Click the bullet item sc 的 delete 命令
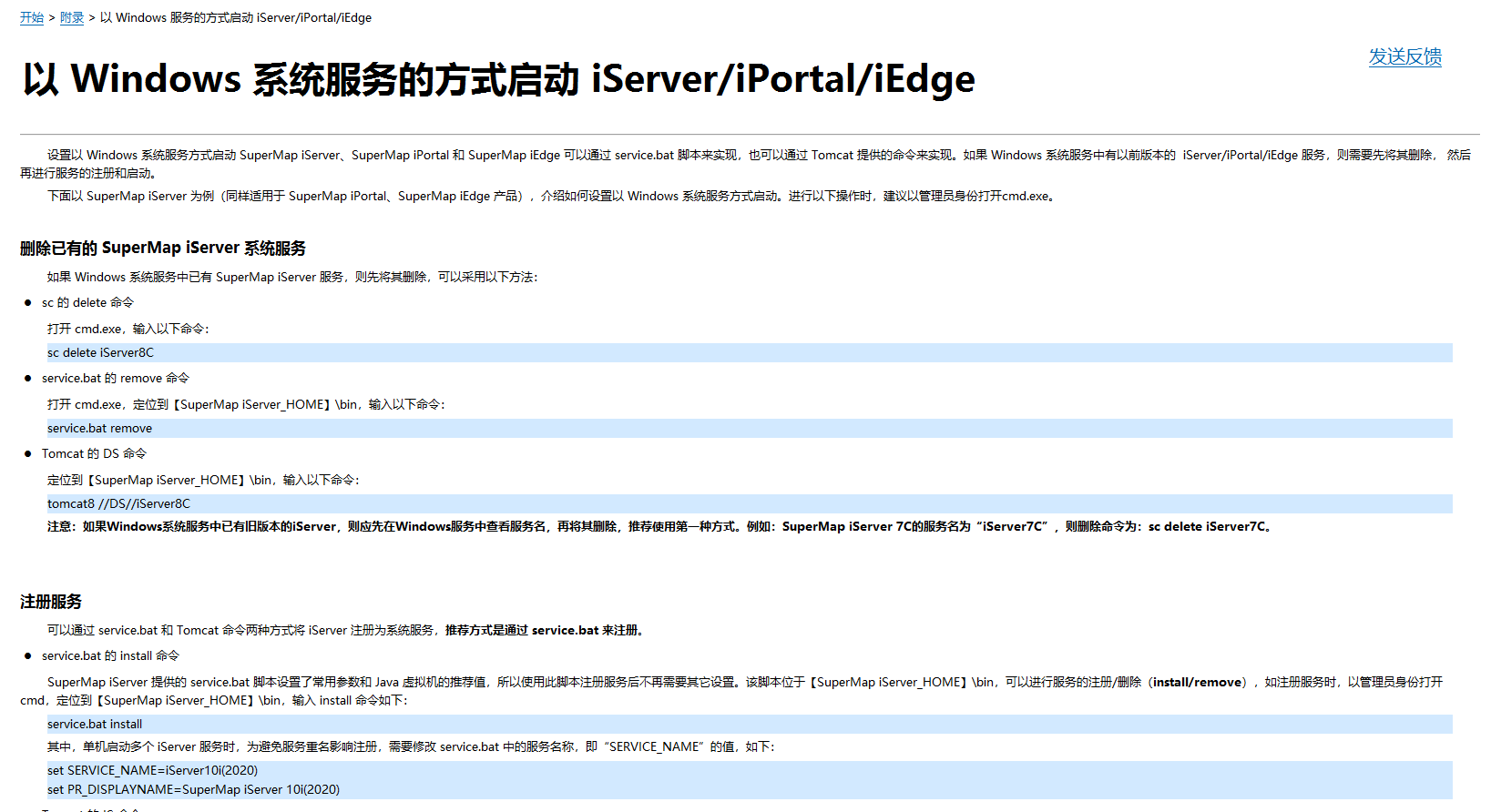The width and height of the screenshot is (1491, 812). (x=87, y=302)
